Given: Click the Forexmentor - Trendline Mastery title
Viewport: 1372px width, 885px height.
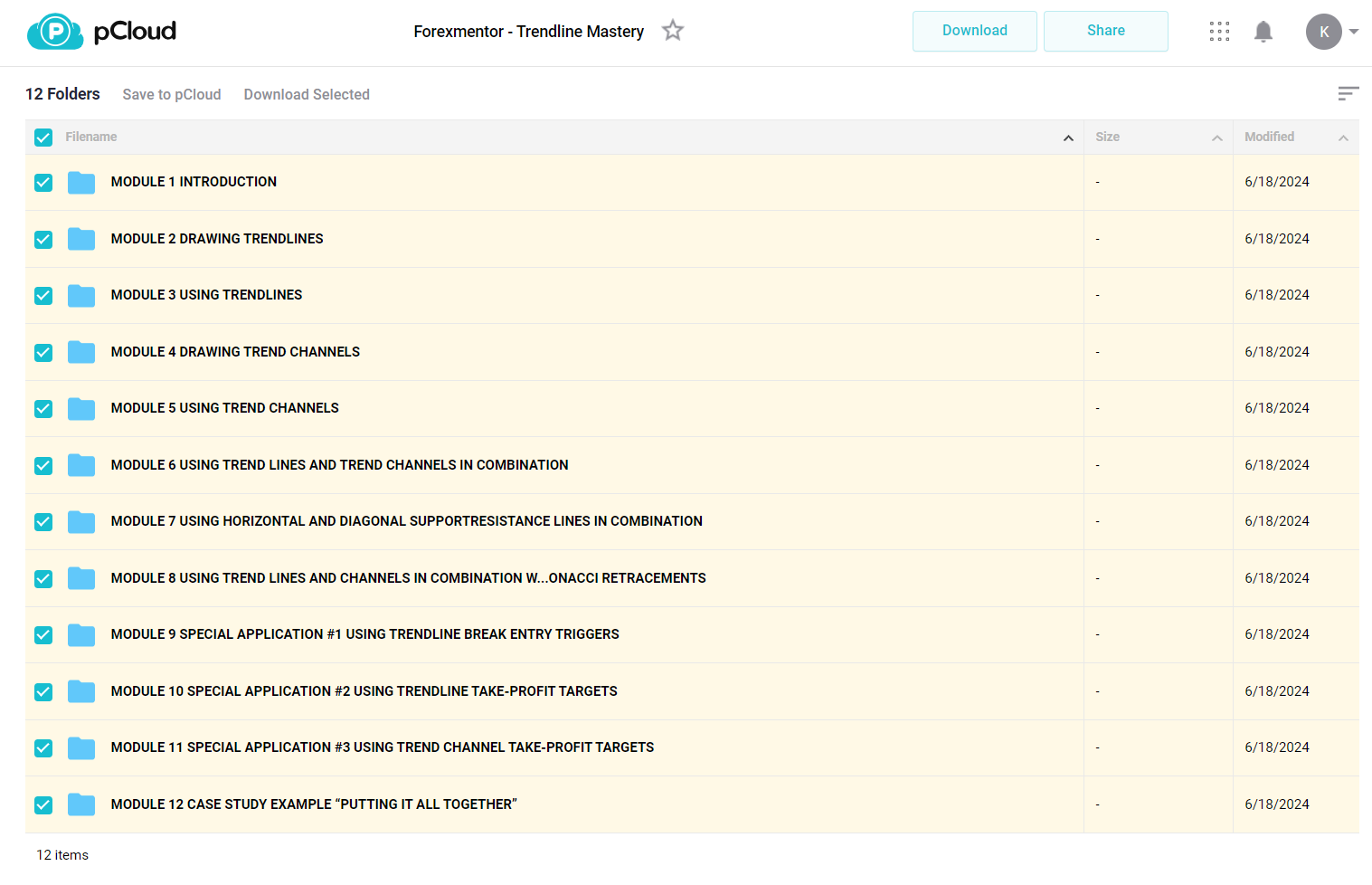Looking at the screenshot, I should 529,32.
